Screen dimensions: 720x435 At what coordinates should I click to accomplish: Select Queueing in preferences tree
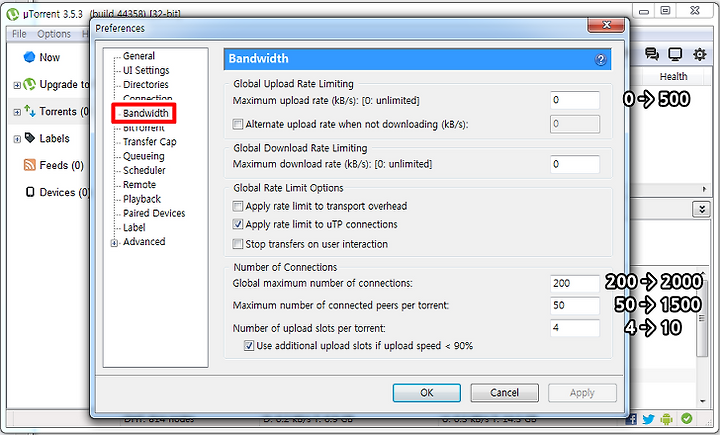pos(143,156)
